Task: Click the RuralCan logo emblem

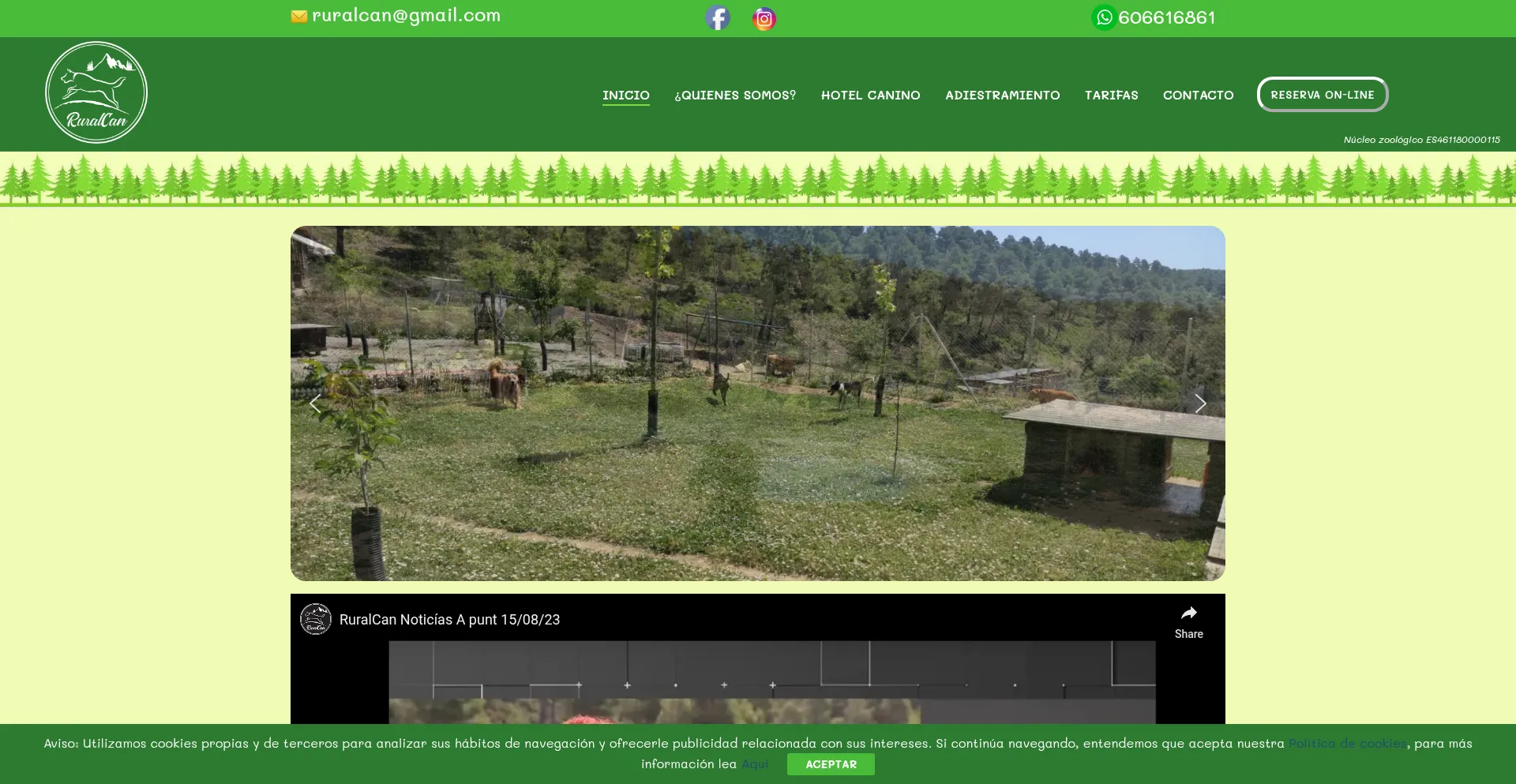Action: pyautogui.click(x=96, y=92)
